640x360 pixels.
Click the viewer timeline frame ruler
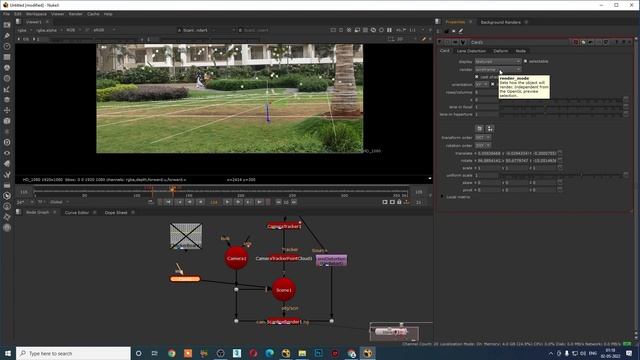(221, 192)
